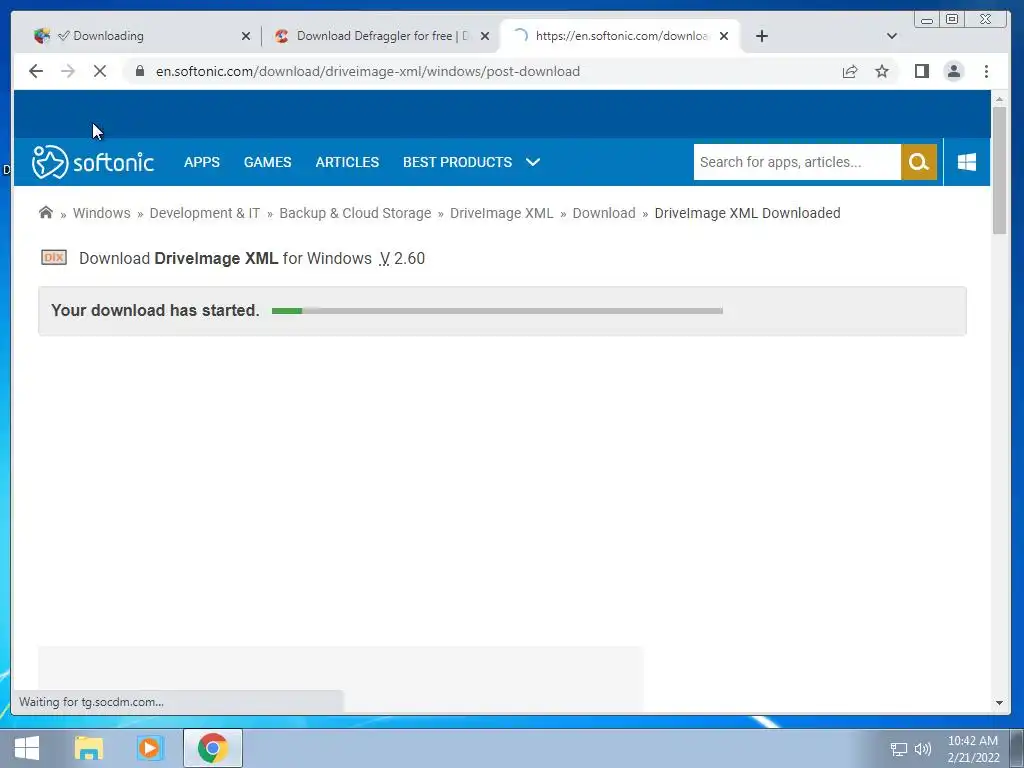Open the Backup & Cloud Storage breadcrumb
This screenshot has width=1024, height=768.
click(x=355, y=213)
